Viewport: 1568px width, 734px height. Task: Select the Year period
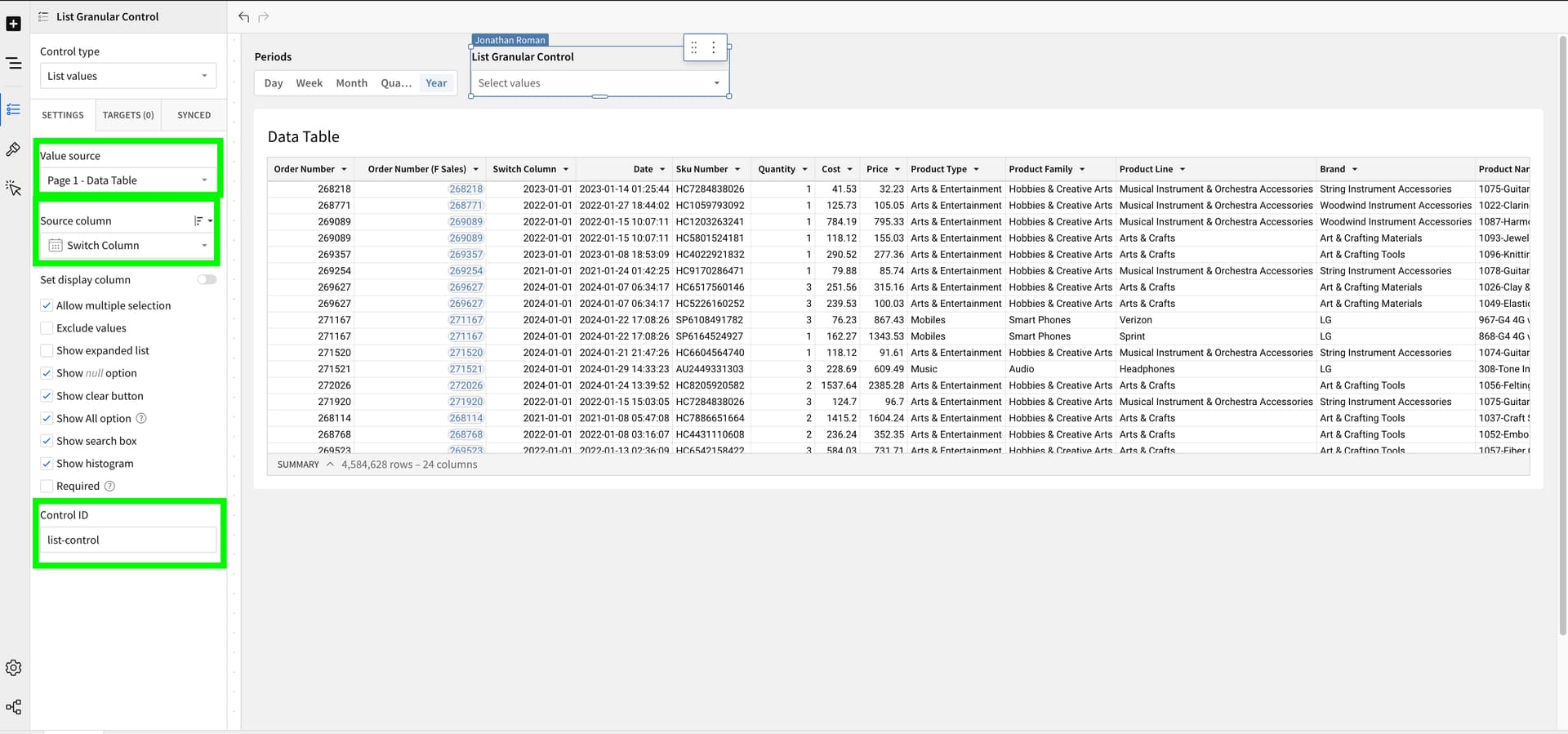[x=436, y=83]
